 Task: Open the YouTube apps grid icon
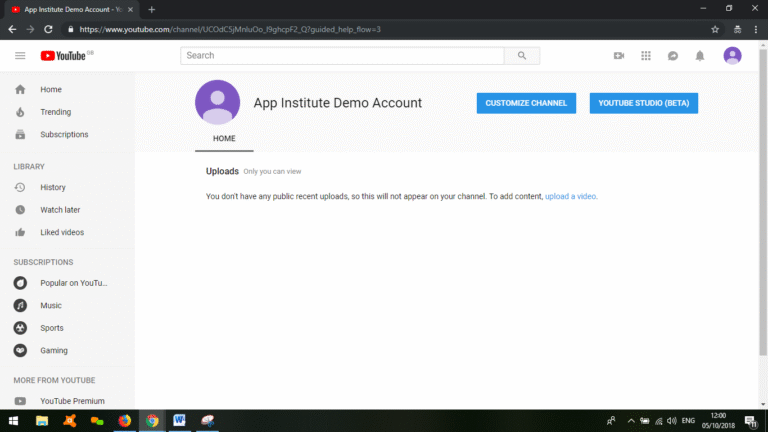[646, 56]
